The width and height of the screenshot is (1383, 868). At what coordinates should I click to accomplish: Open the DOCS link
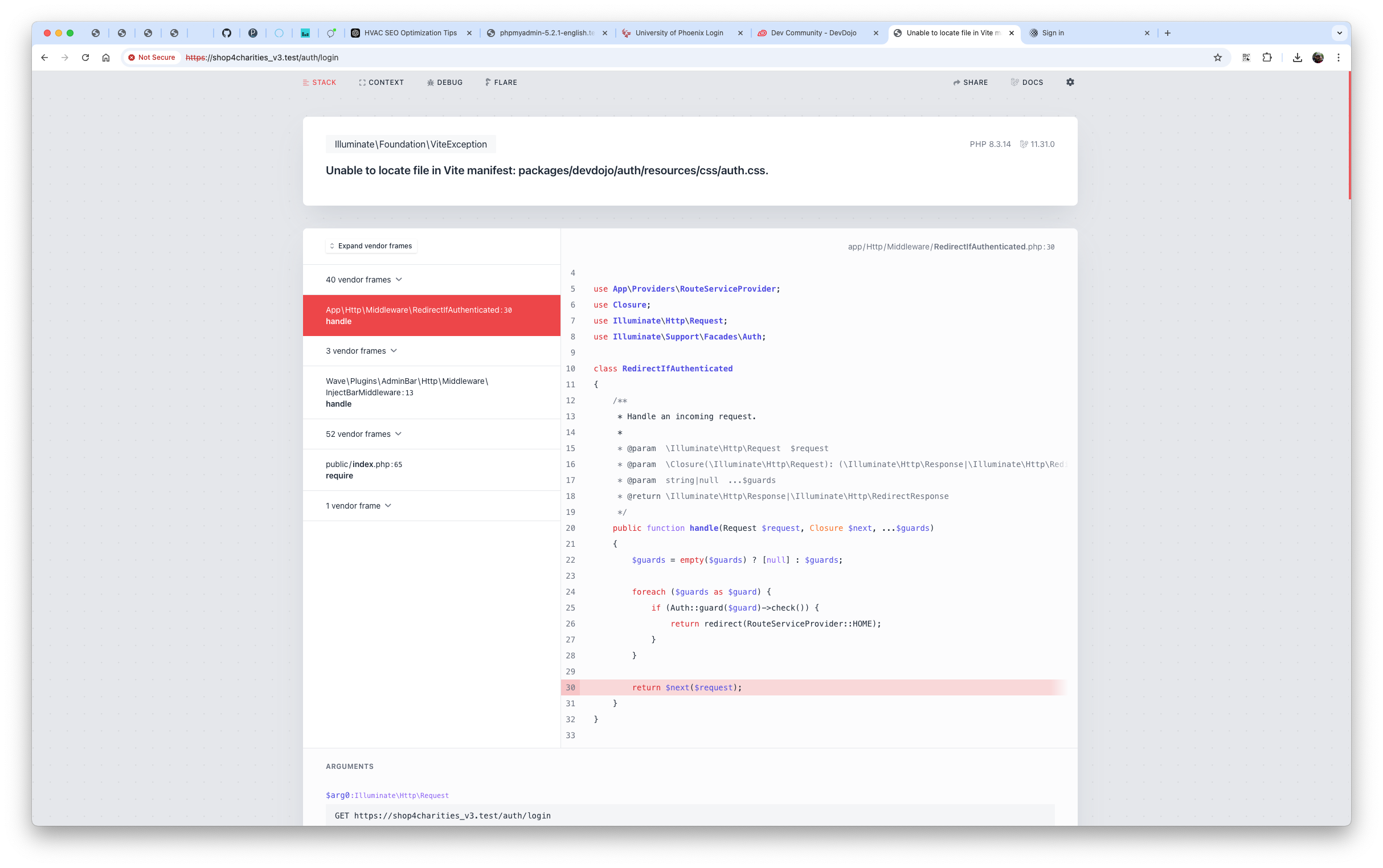(x=1026, y=83)
